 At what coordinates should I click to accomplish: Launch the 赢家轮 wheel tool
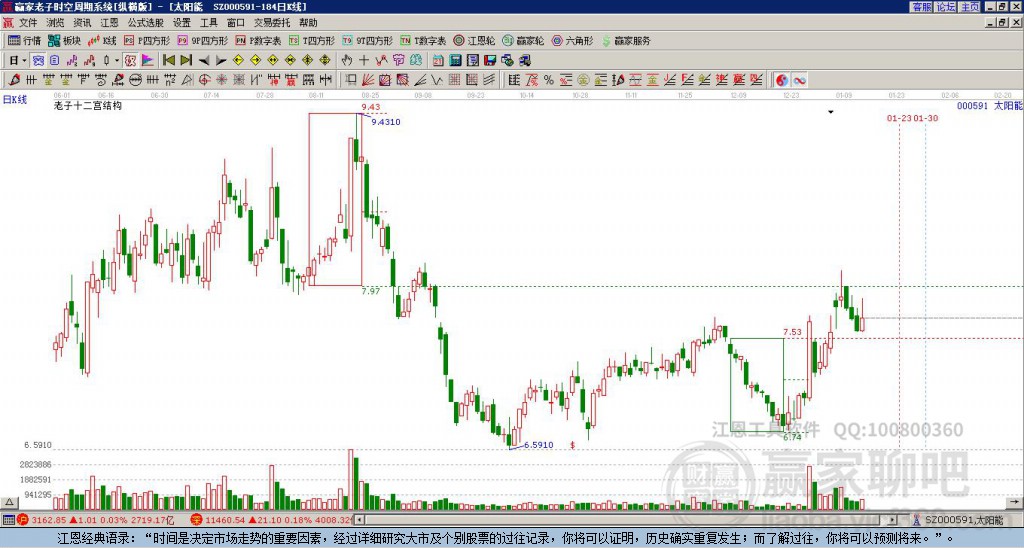(x=523, y=40)
